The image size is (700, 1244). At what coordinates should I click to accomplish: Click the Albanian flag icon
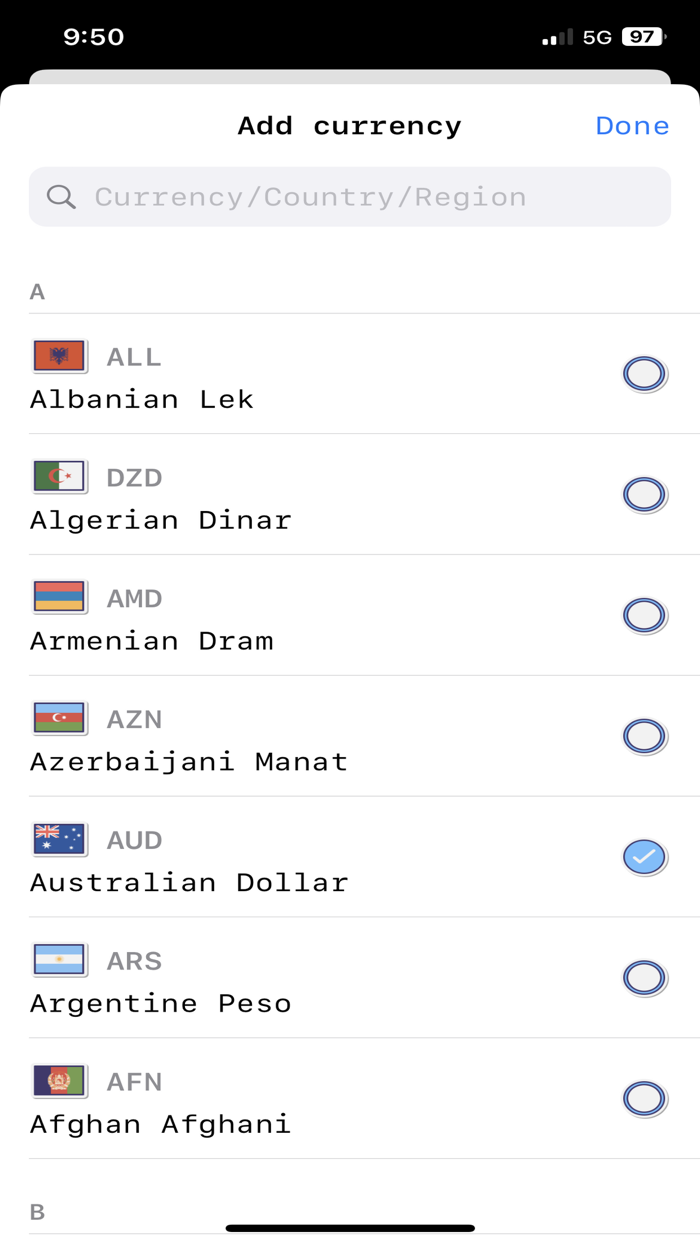pos(59,356)
